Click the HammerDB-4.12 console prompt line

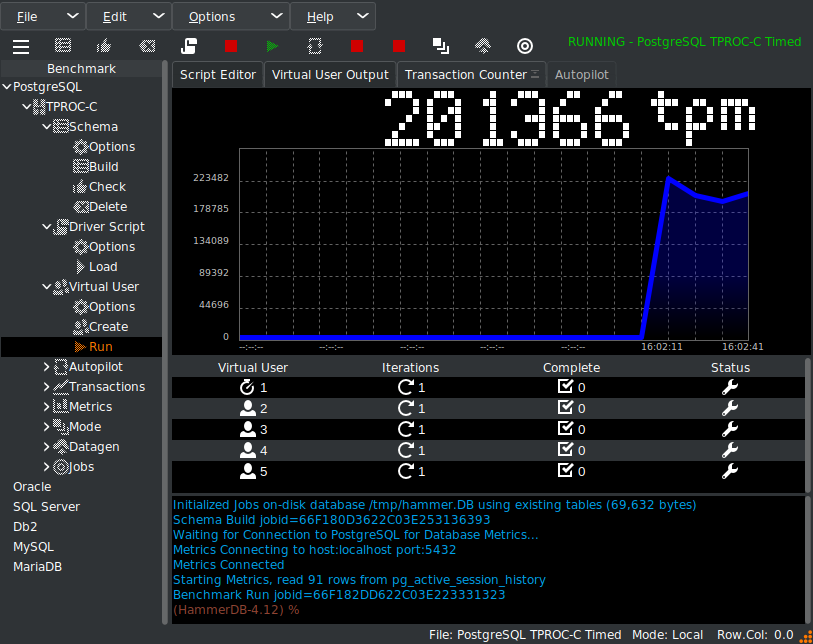(236, 610)
